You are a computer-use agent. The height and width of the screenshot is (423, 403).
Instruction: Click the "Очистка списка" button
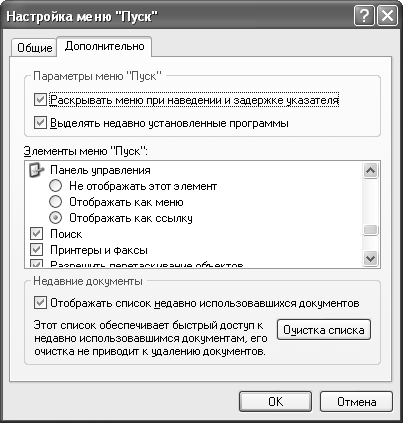pos(324,330)
